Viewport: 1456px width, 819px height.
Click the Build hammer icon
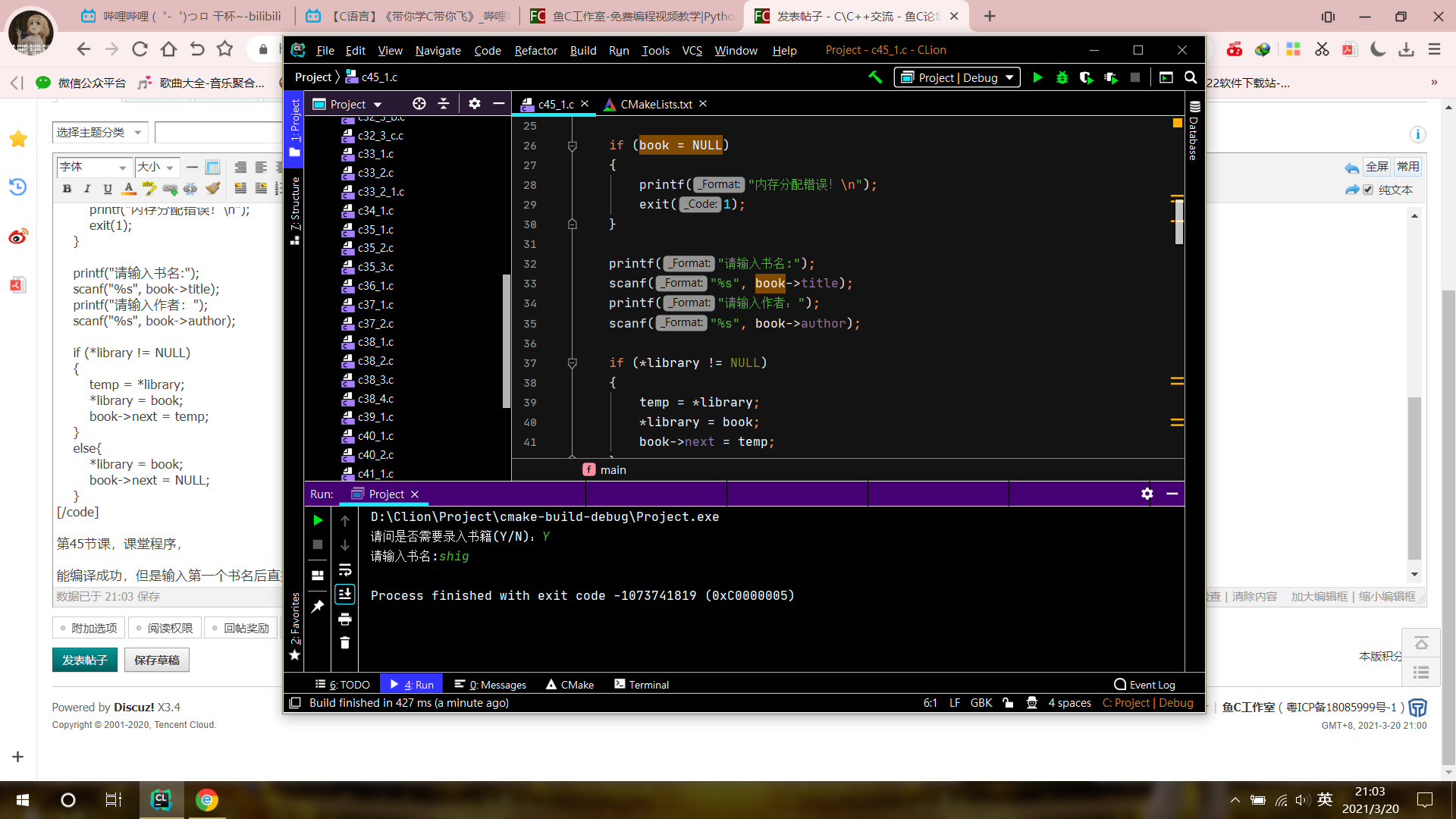point(875,77)
